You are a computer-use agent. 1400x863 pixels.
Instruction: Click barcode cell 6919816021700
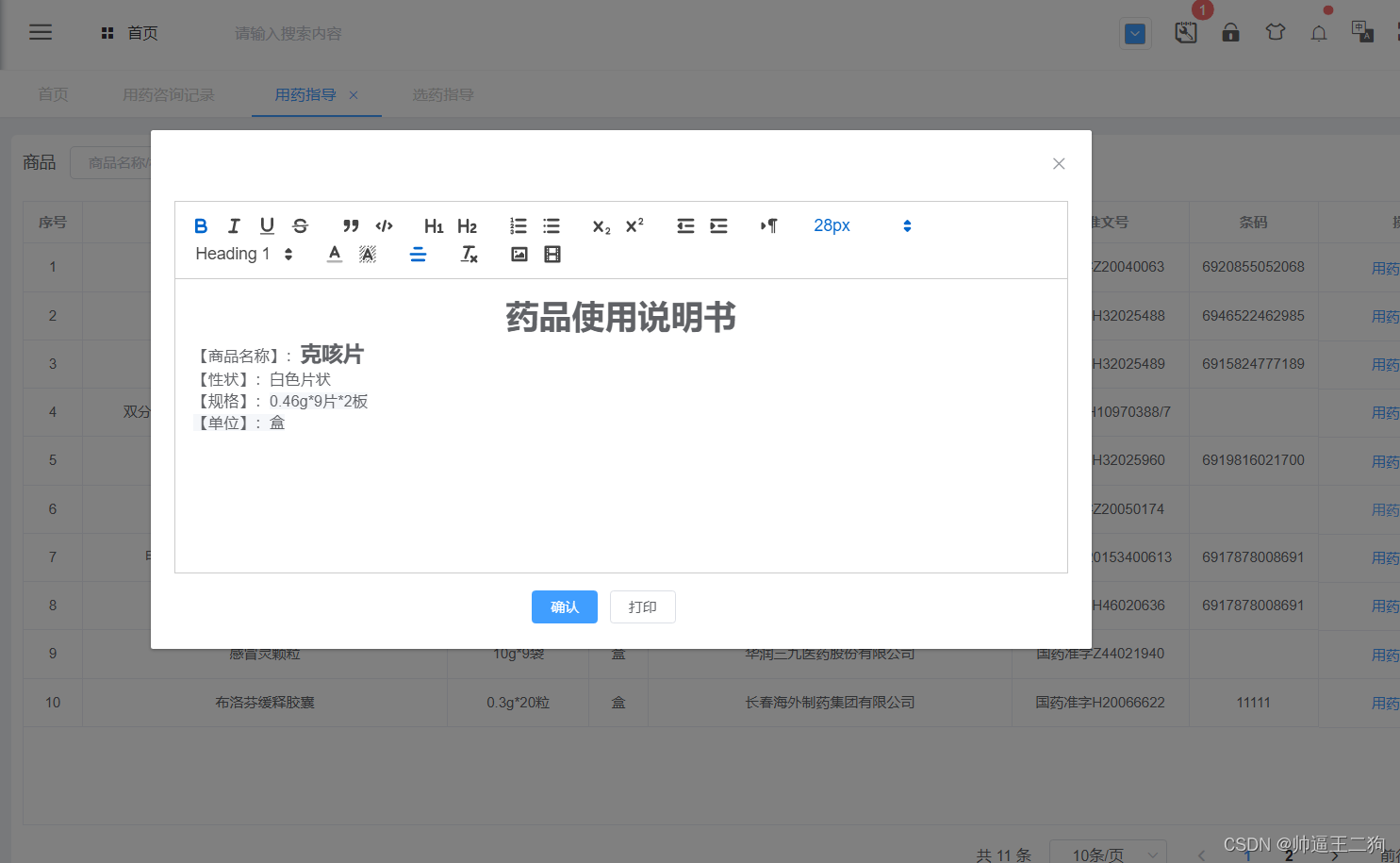[1253, 460]
